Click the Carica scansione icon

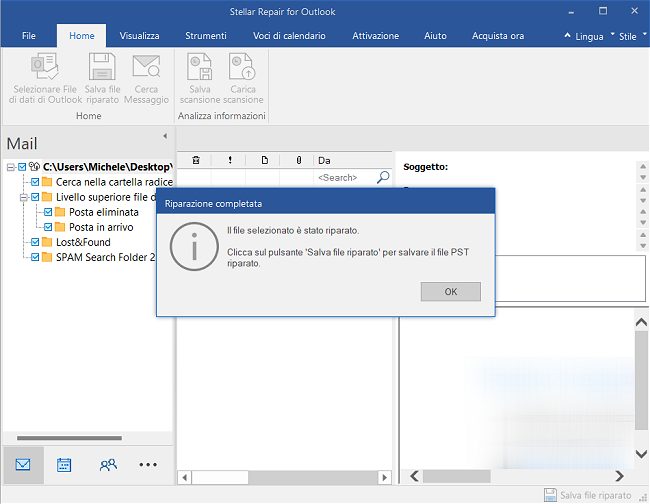pos(243,66)
